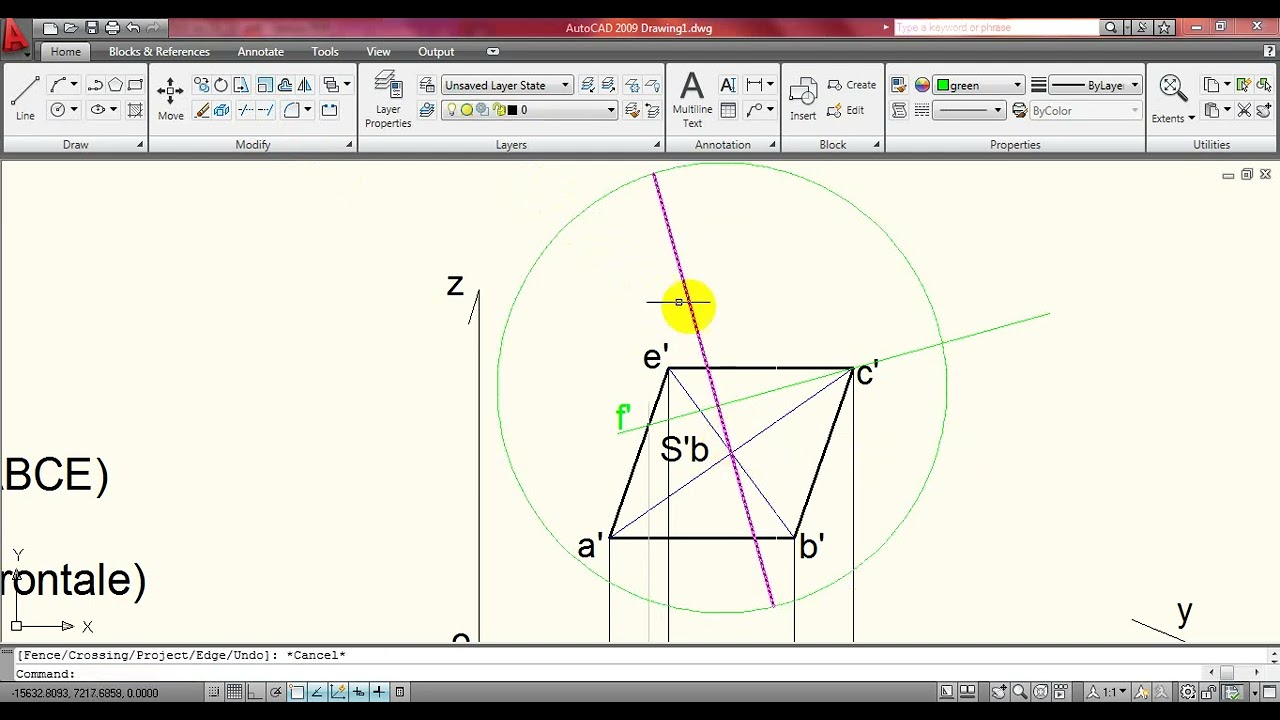Expand the Draw panel
Image resolution: width=1280 pixels, height=720 pixels.
pyautogui.click(x=75, y=145)
